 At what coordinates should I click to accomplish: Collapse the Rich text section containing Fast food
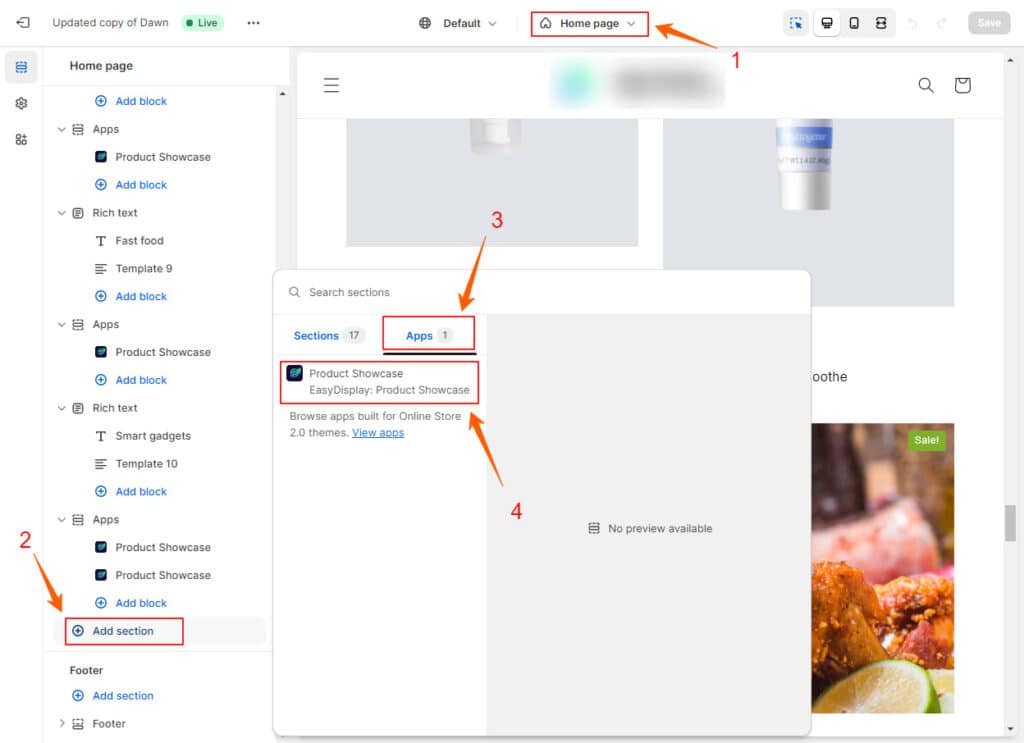click(62, 212)
